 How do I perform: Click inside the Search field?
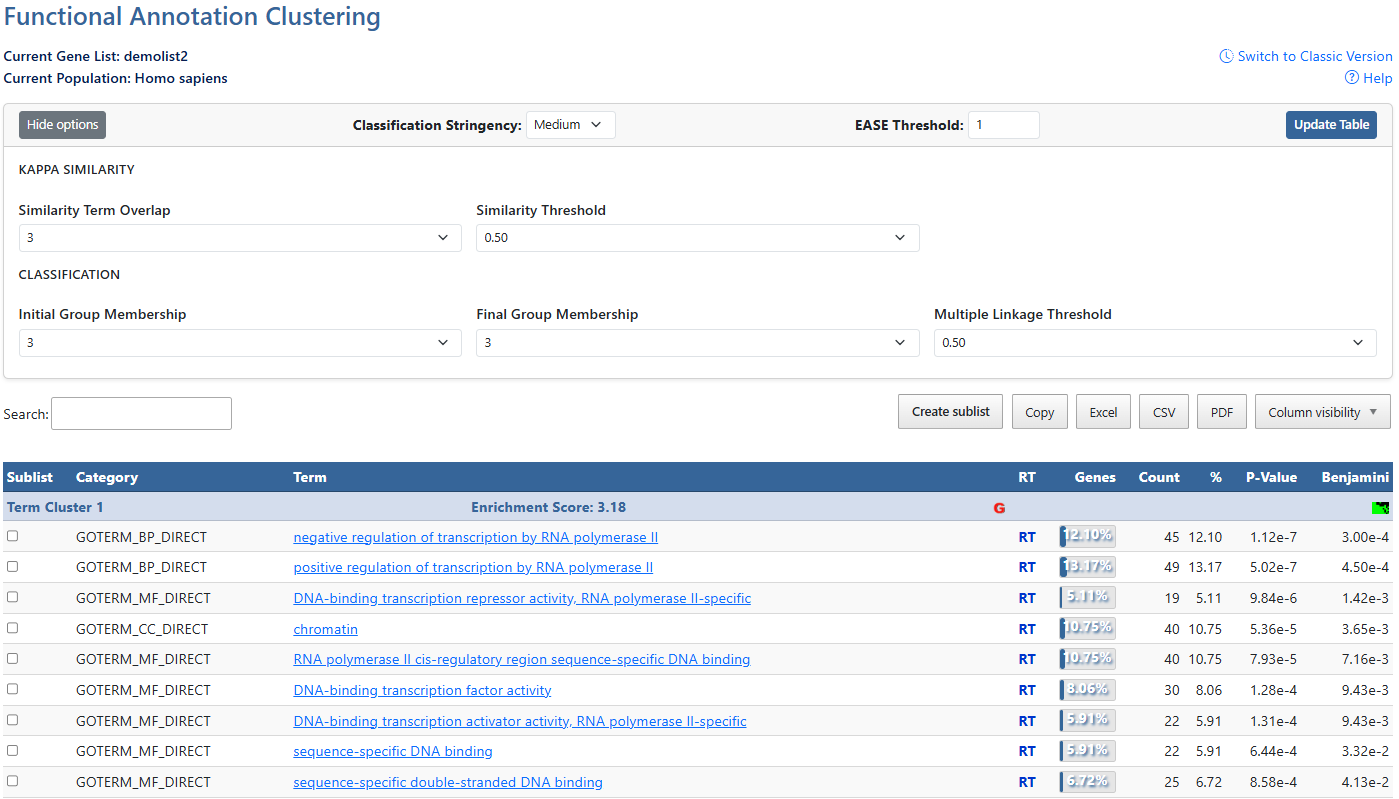tap(140, 413)
